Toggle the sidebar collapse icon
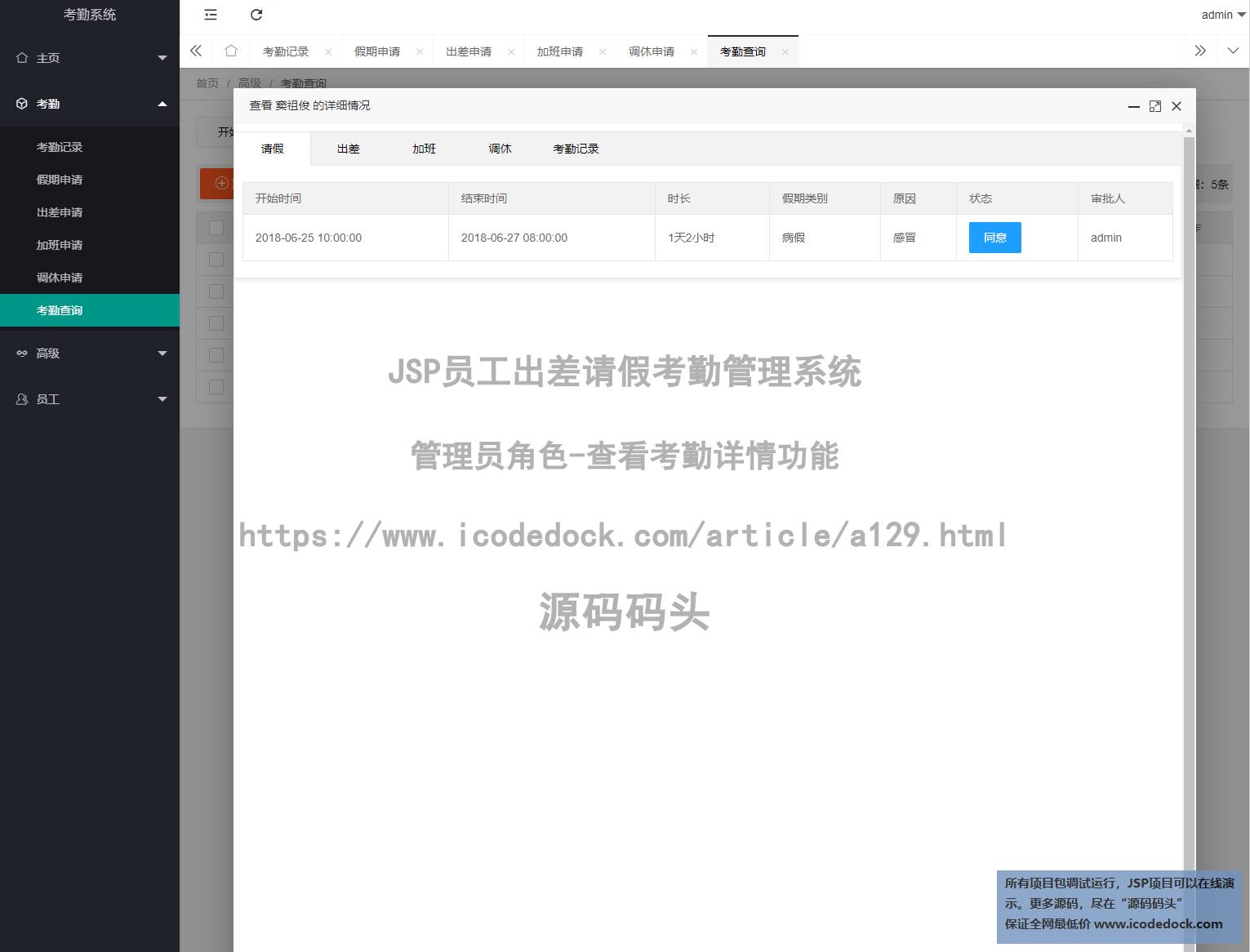This screenshot has height=952, width=1250. (211, 15)
